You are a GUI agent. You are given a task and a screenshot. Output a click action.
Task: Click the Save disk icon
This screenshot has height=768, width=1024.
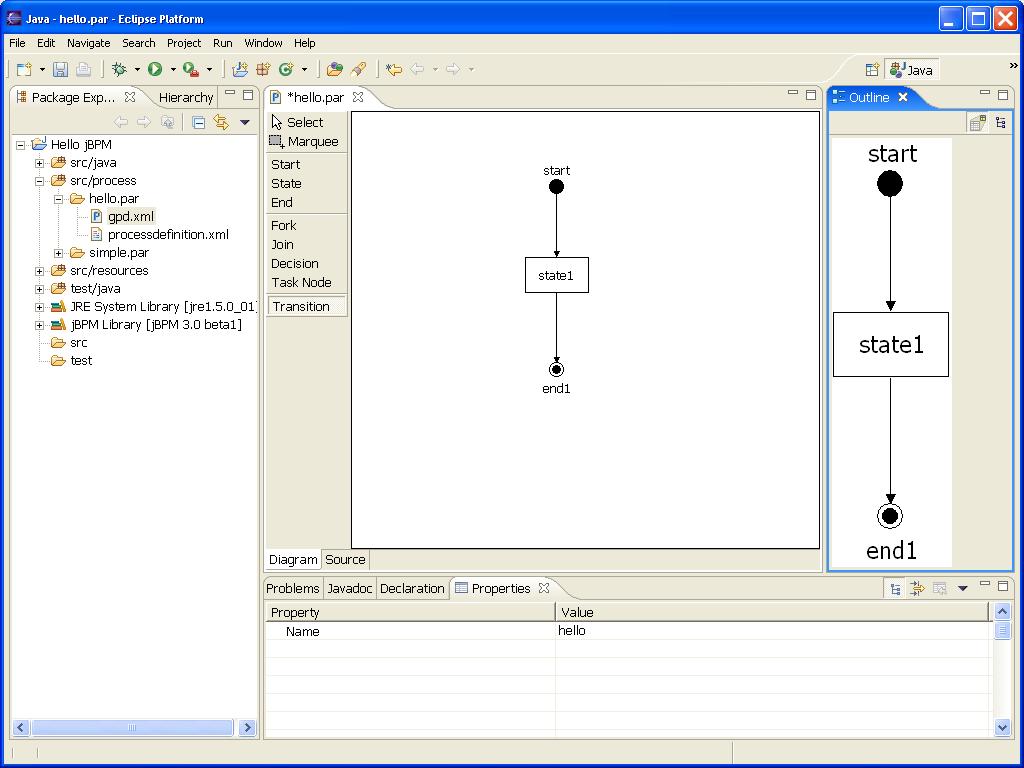tap(61, 69)
